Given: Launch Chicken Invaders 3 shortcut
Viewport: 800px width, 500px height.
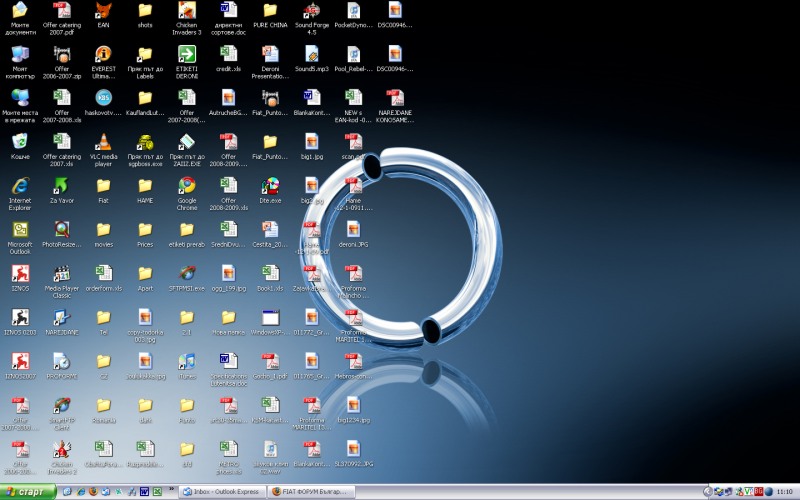Looking at the screenshot, I should click(187, 10).
